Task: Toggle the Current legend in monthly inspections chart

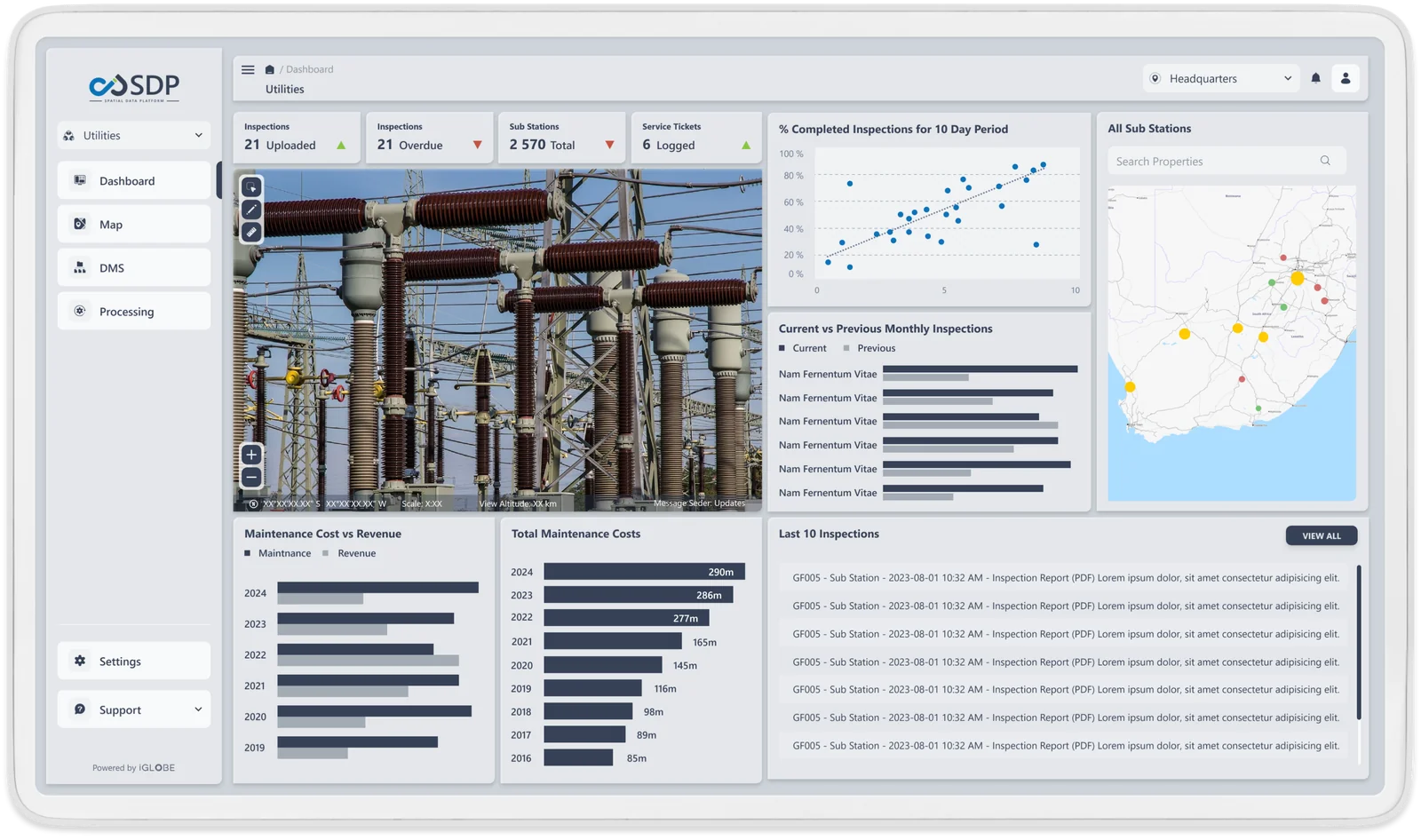Action: [803, 348]
